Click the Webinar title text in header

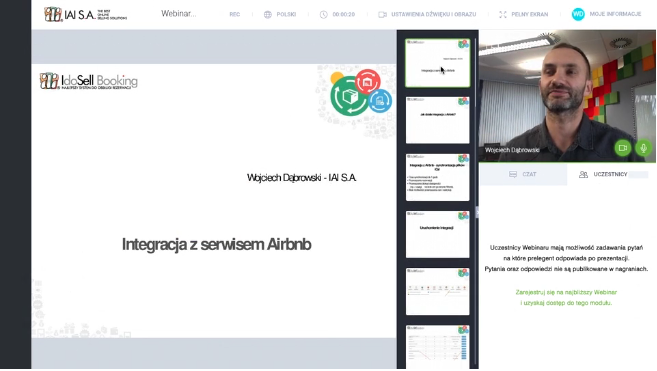click(x=178, y=14)
